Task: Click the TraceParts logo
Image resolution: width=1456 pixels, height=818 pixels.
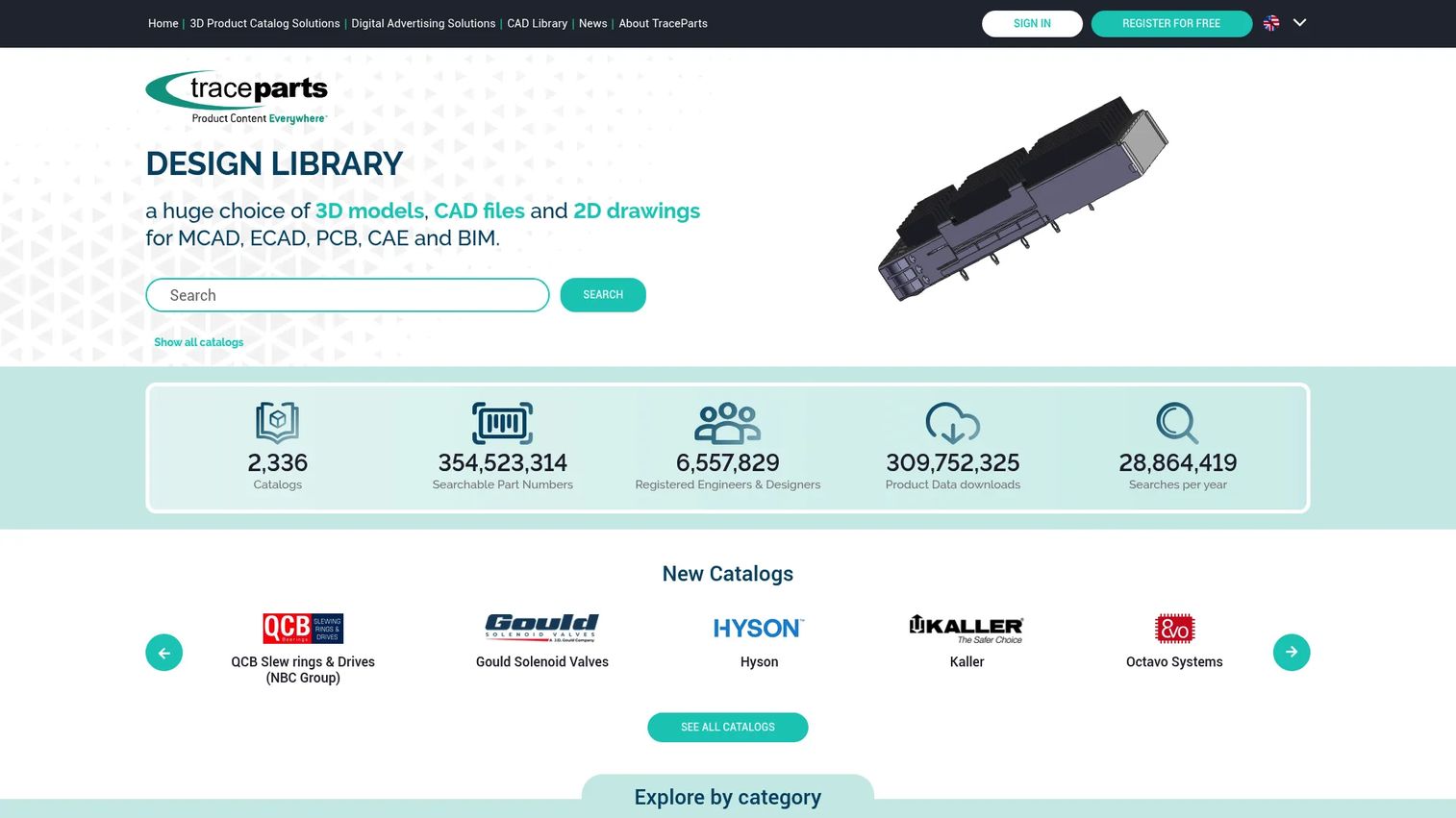Action: point(237,97)
